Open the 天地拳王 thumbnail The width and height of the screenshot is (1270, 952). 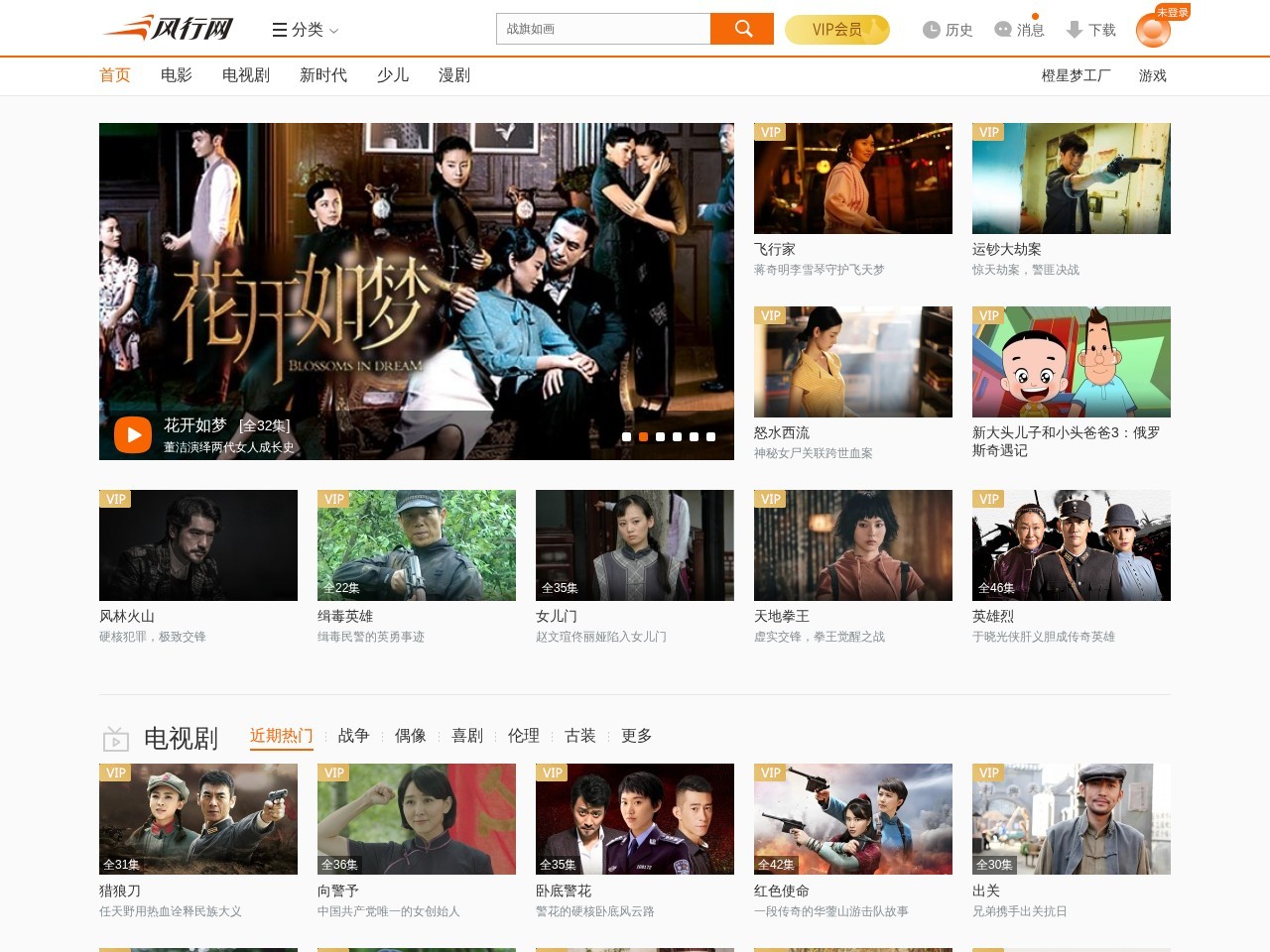click(x=853, y=545)
